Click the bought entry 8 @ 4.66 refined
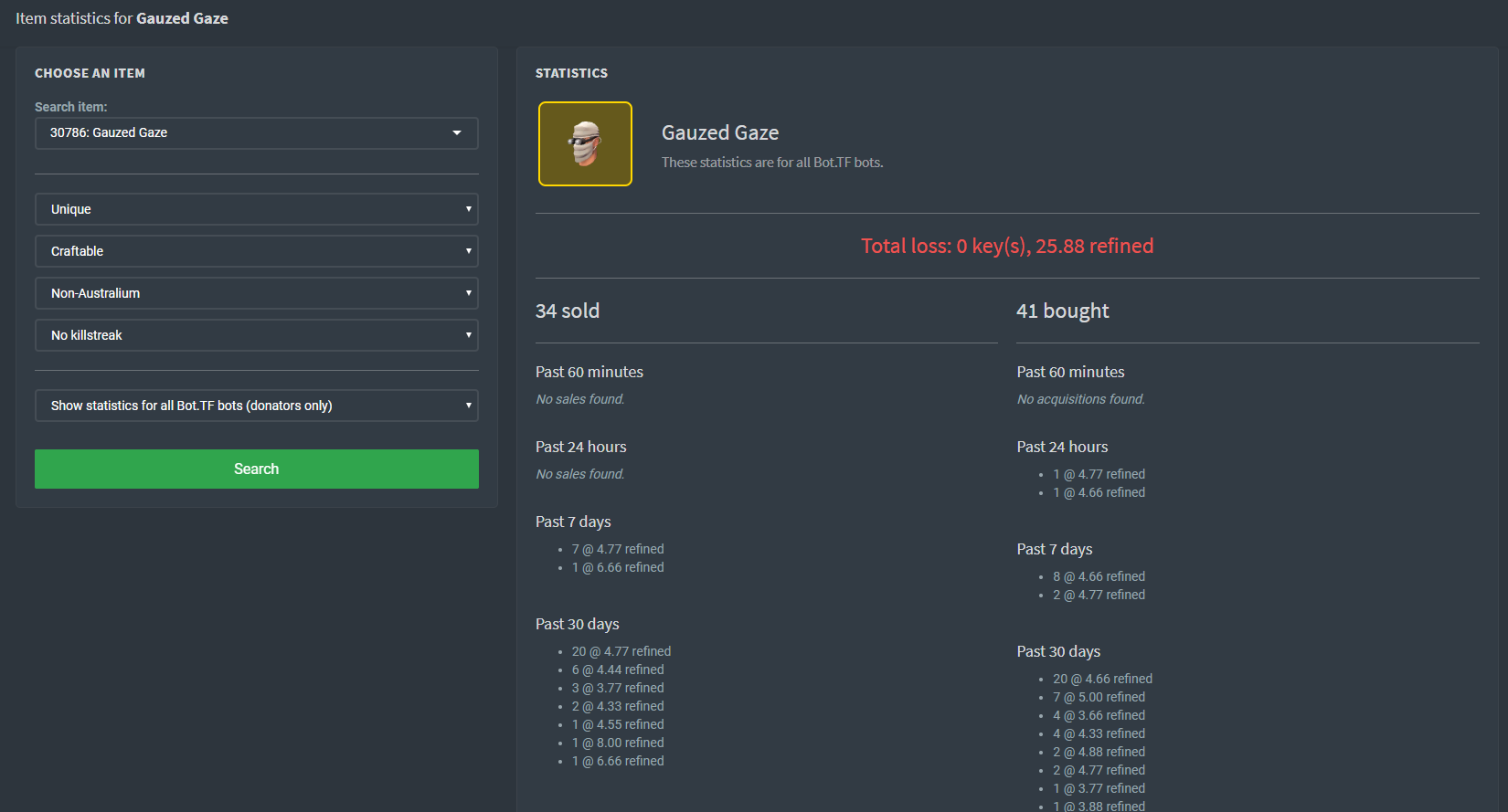 (1099, 576)
